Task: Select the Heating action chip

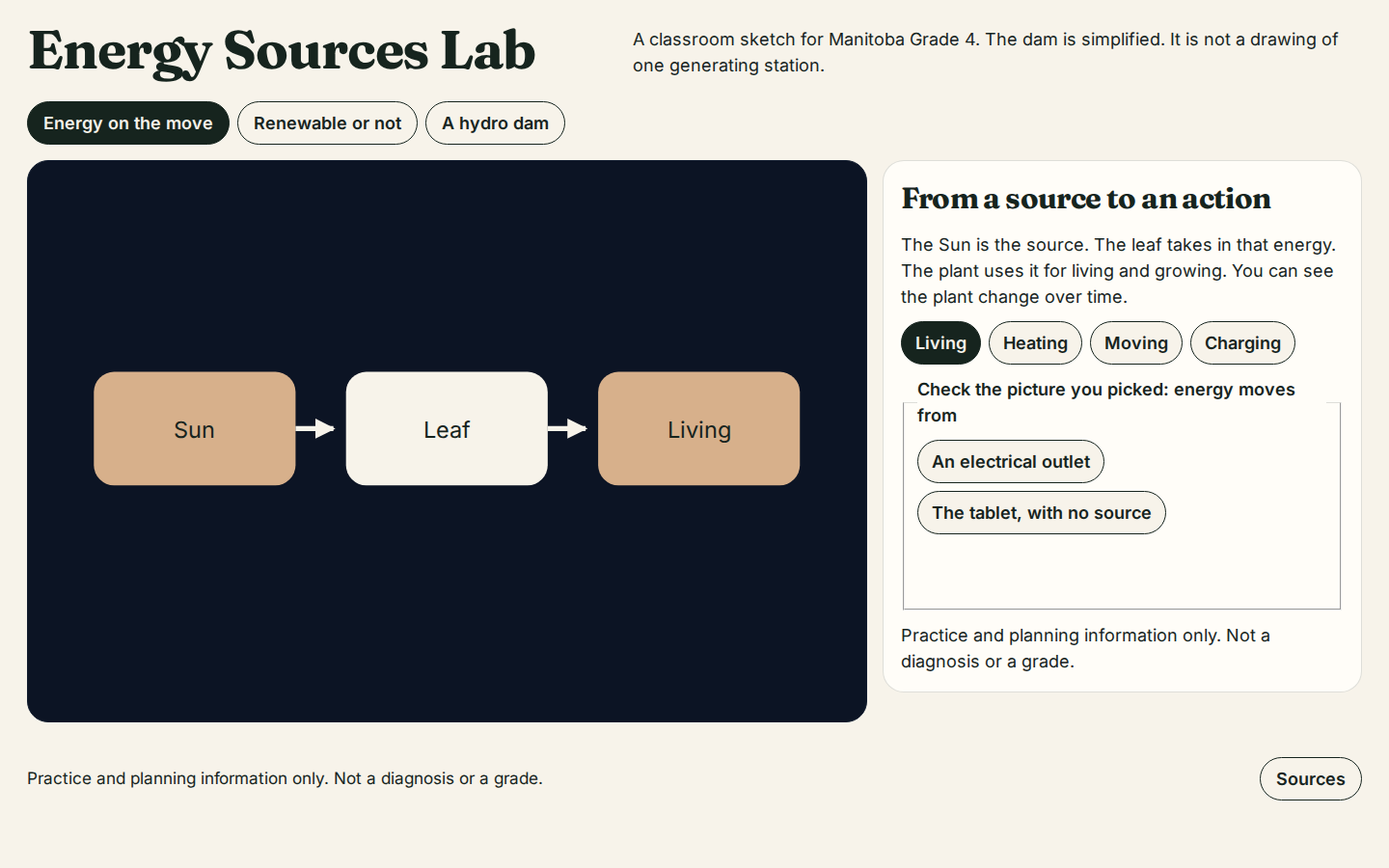Action: [1035, 343]
